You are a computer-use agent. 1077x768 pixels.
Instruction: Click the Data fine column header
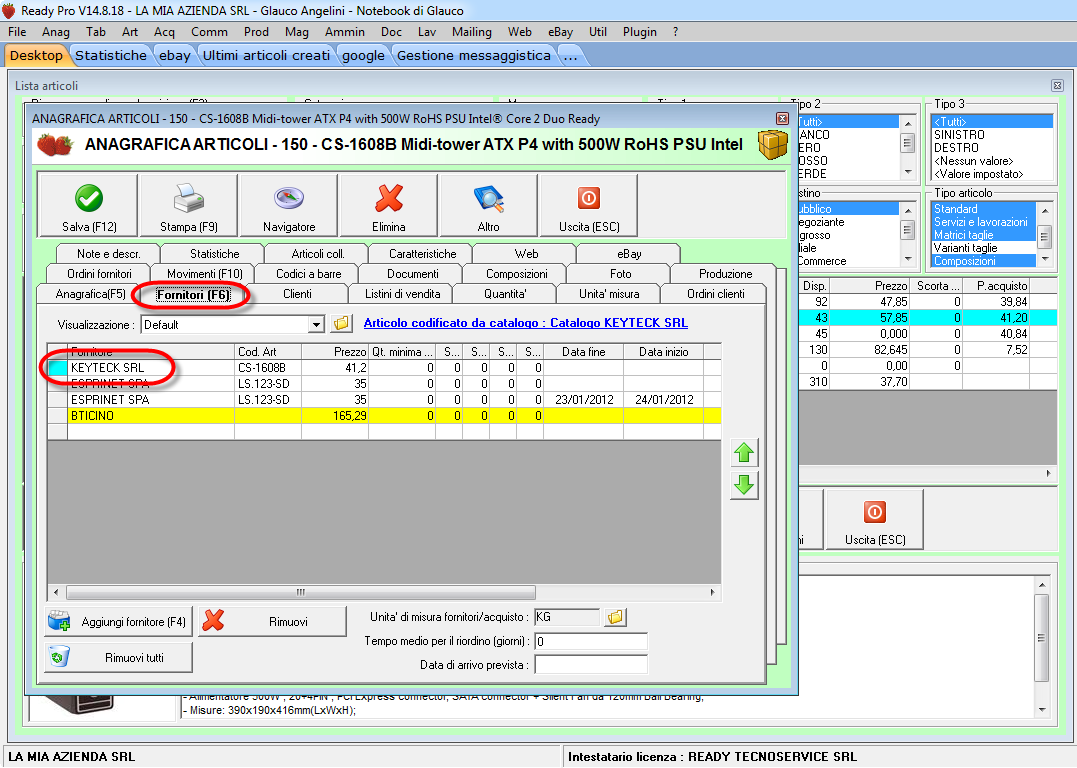[x=583, y=352]
